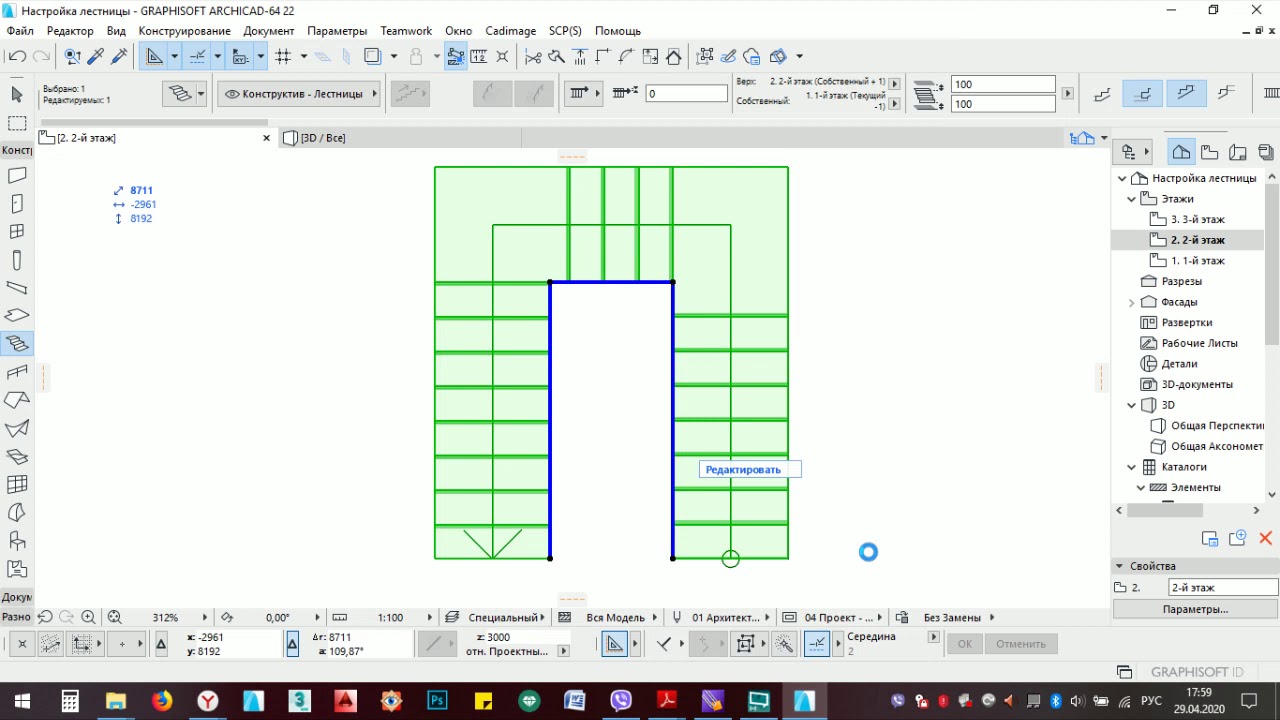Select 3. 3-й этаж in navigator

1198,220
